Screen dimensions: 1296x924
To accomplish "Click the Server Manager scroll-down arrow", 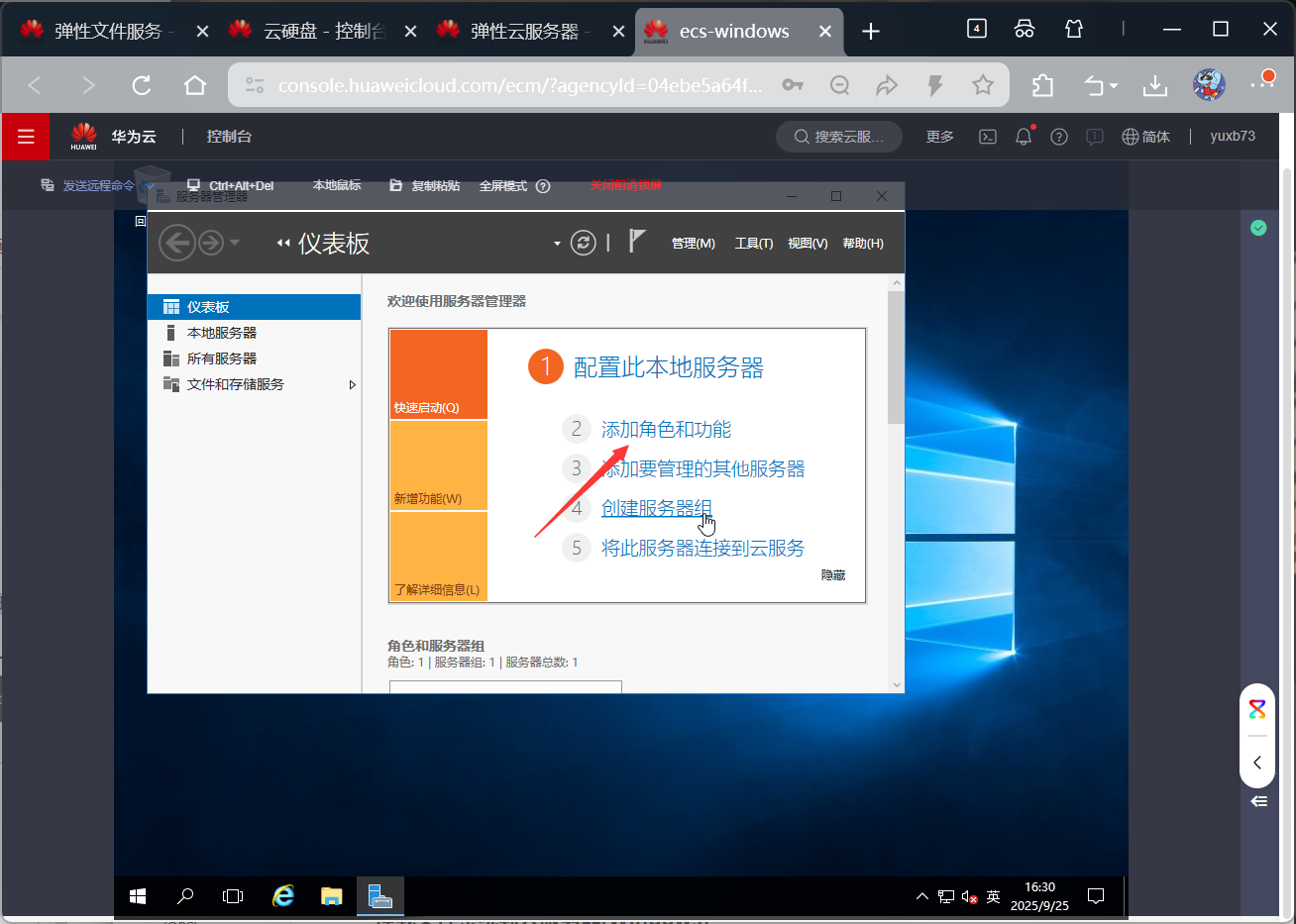I will pyautogui.click(x=897, y=684).
